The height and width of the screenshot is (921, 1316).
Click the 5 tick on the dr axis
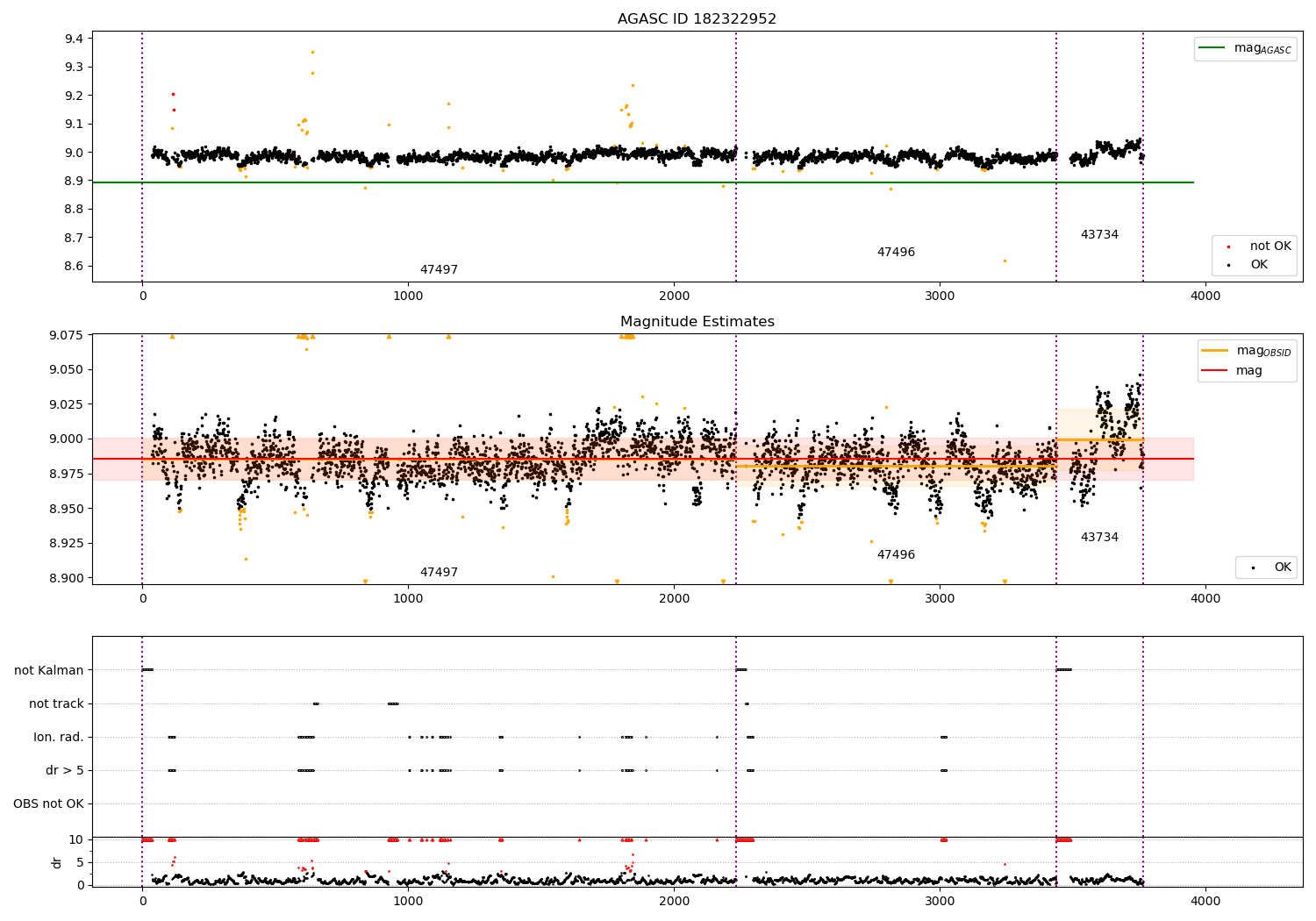pos(81,863)
